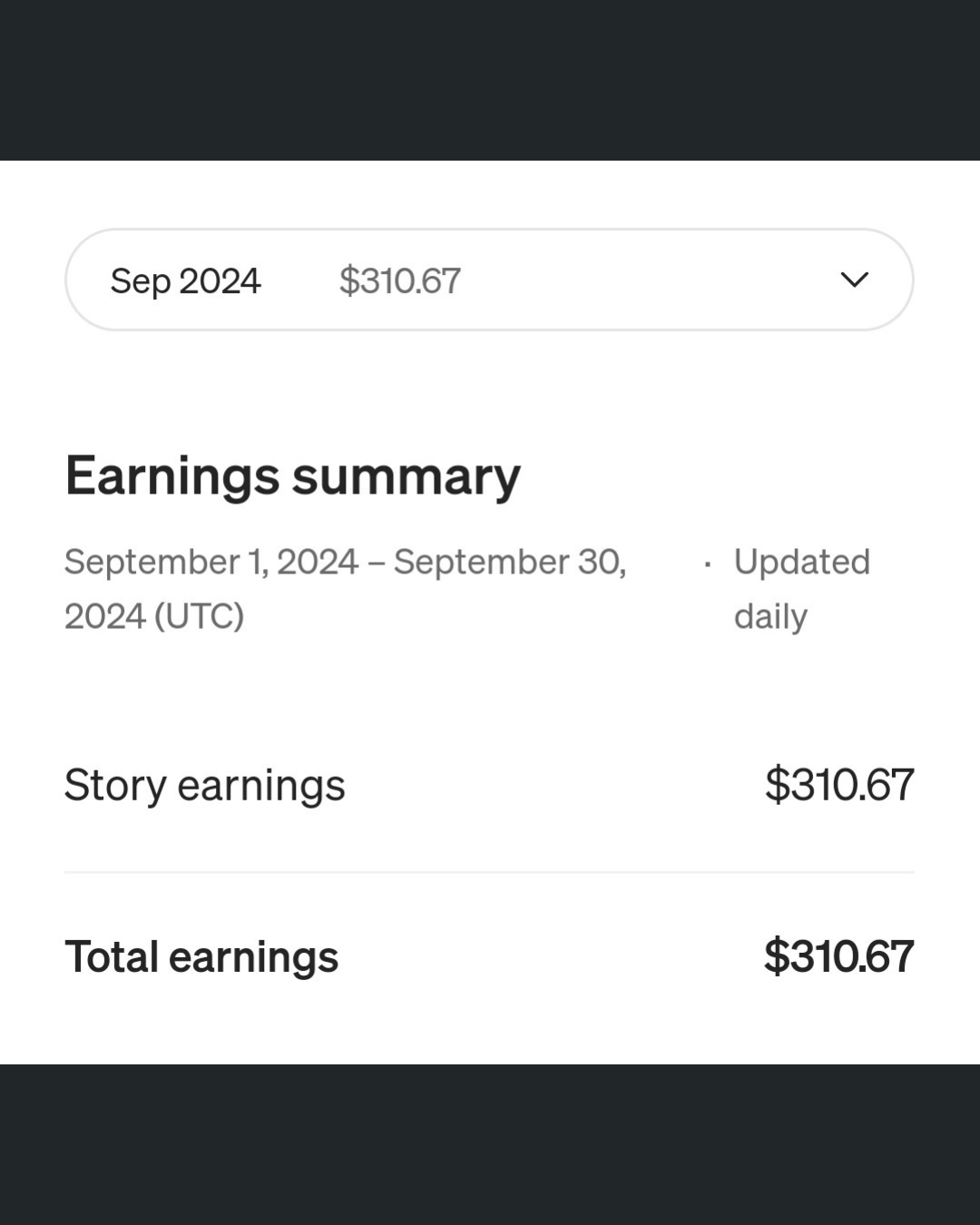Click the Total earnings $310.67 amount
This screenshot has width=980, height=1225.
tap(838, 956)
